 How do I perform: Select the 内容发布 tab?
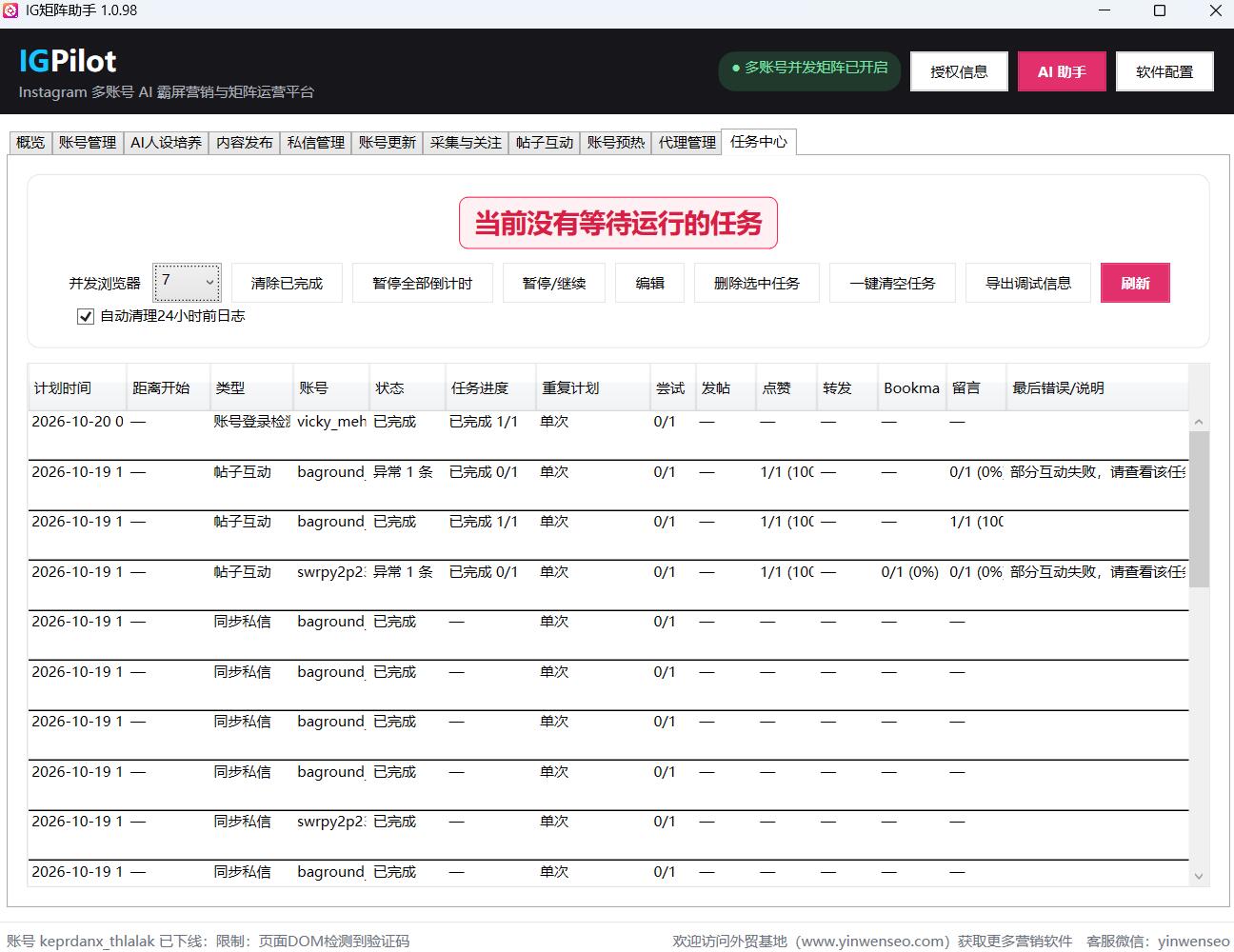(x=245, y=143)
